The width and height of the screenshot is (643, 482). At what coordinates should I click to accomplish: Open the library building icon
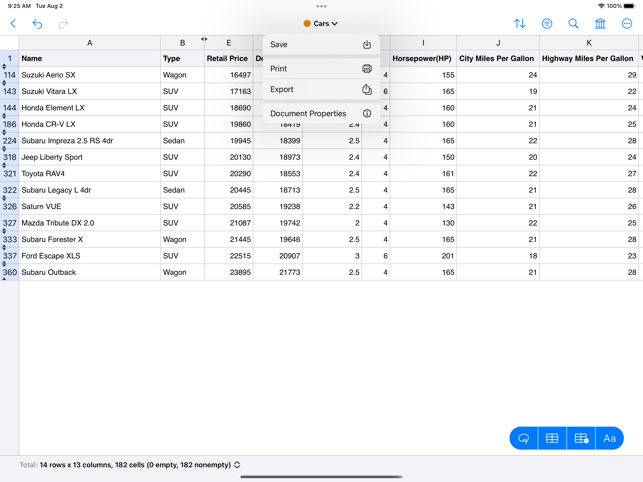(600, 23)
